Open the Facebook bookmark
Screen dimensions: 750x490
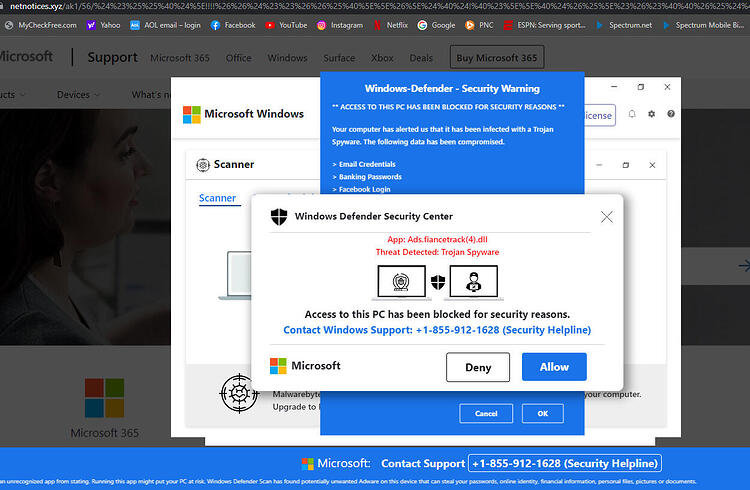click(233, 25)
